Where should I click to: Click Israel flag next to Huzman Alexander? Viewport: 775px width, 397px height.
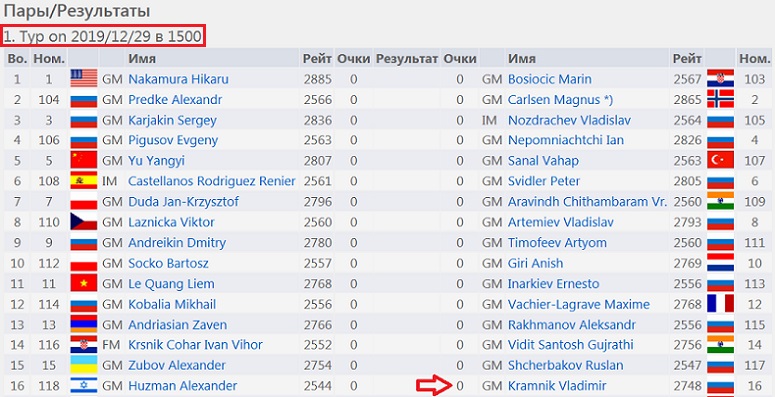tap(84, 386)
